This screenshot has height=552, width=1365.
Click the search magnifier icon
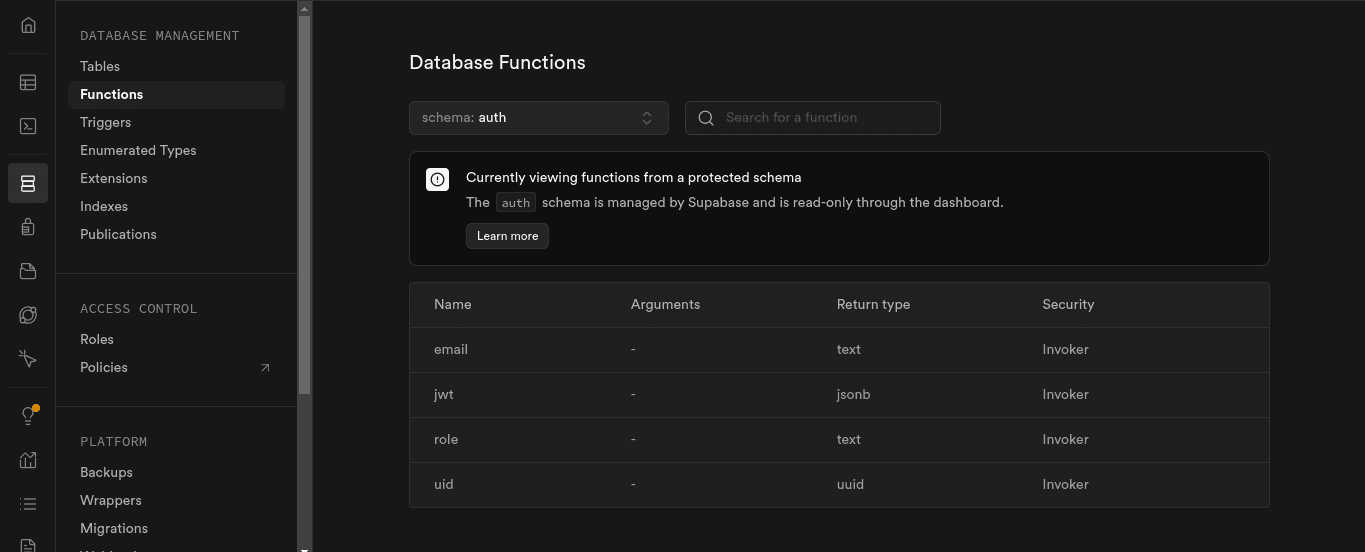[x=706, y=118]
